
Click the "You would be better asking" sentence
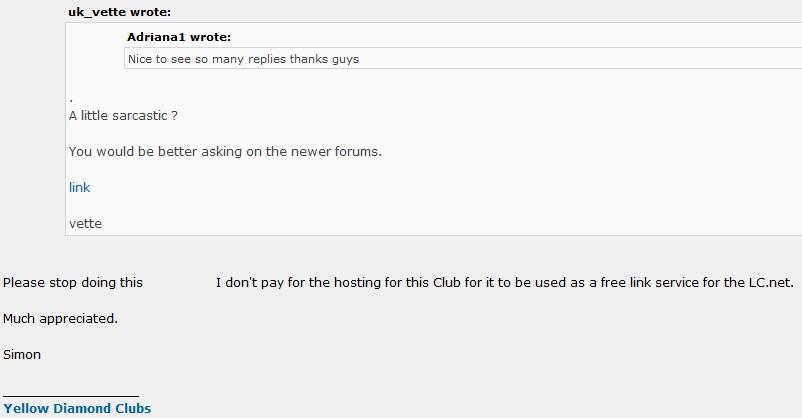coord(226,152)
